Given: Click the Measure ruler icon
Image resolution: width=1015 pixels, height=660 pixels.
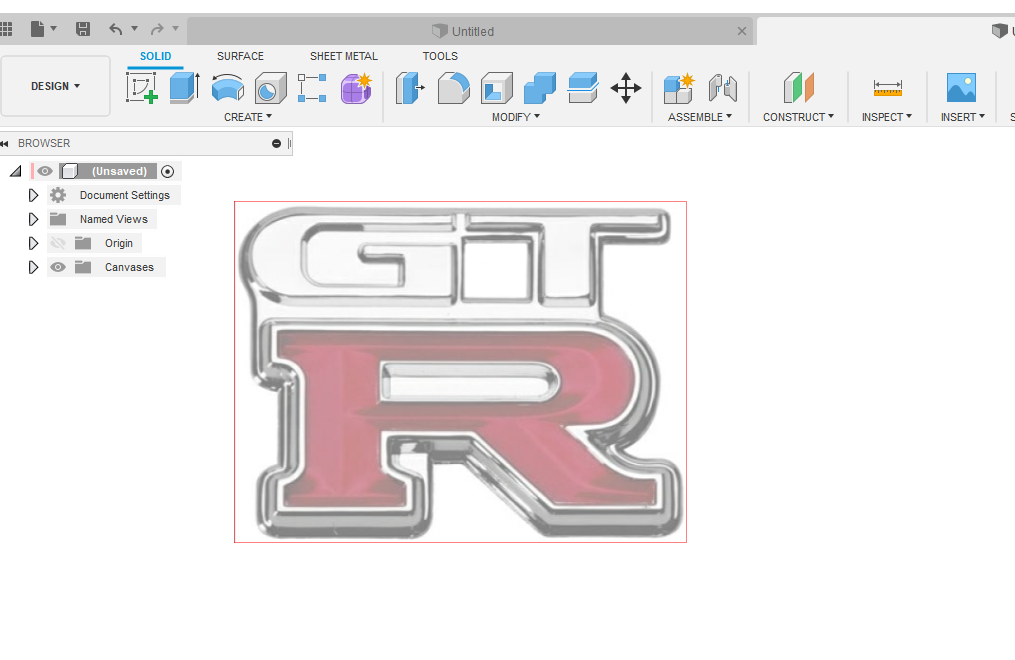Looking at the screenshot, I should pos(887,88).
